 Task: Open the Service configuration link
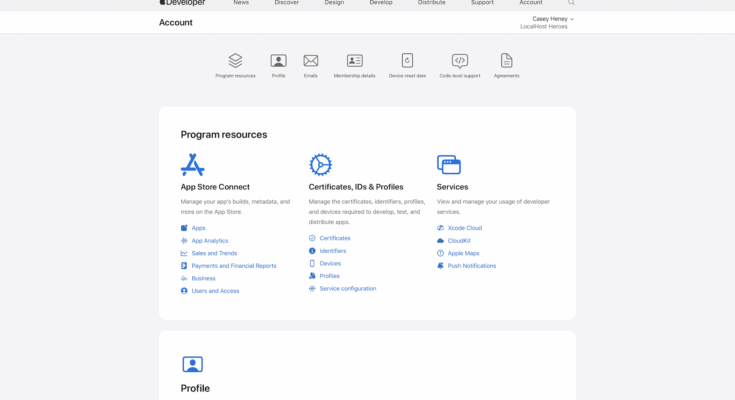[348, 288]
